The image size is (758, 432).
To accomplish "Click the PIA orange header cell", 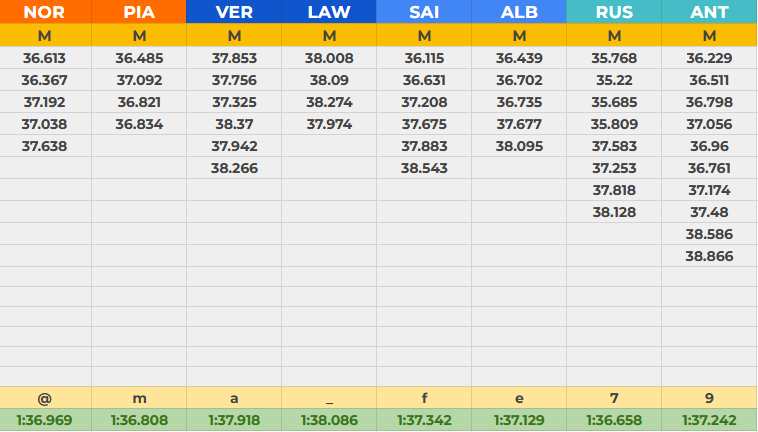I will [139, 12].
